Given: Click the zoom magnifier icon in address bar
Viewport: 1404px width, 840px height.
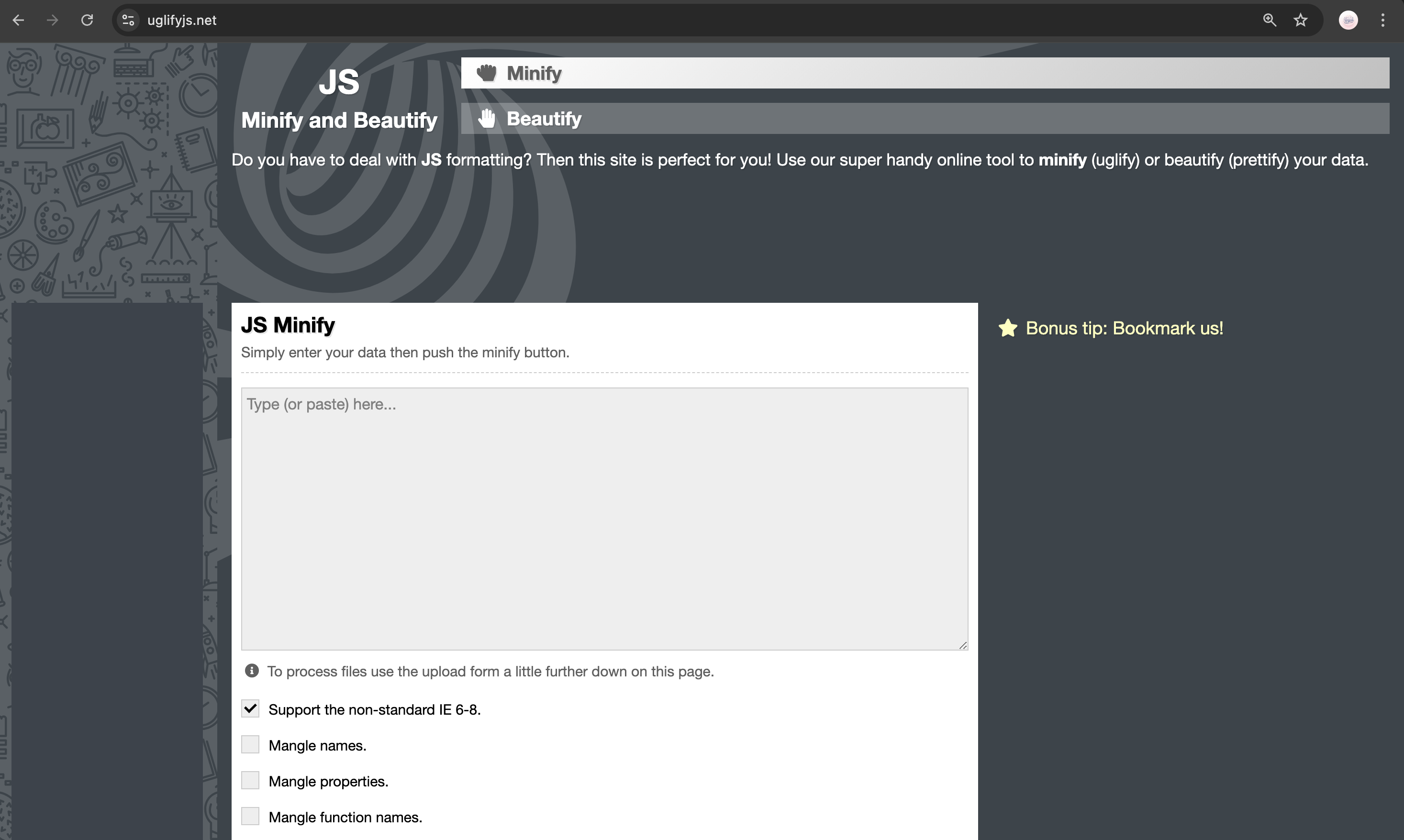Looking at the screenshot, I should (1269, 21).
